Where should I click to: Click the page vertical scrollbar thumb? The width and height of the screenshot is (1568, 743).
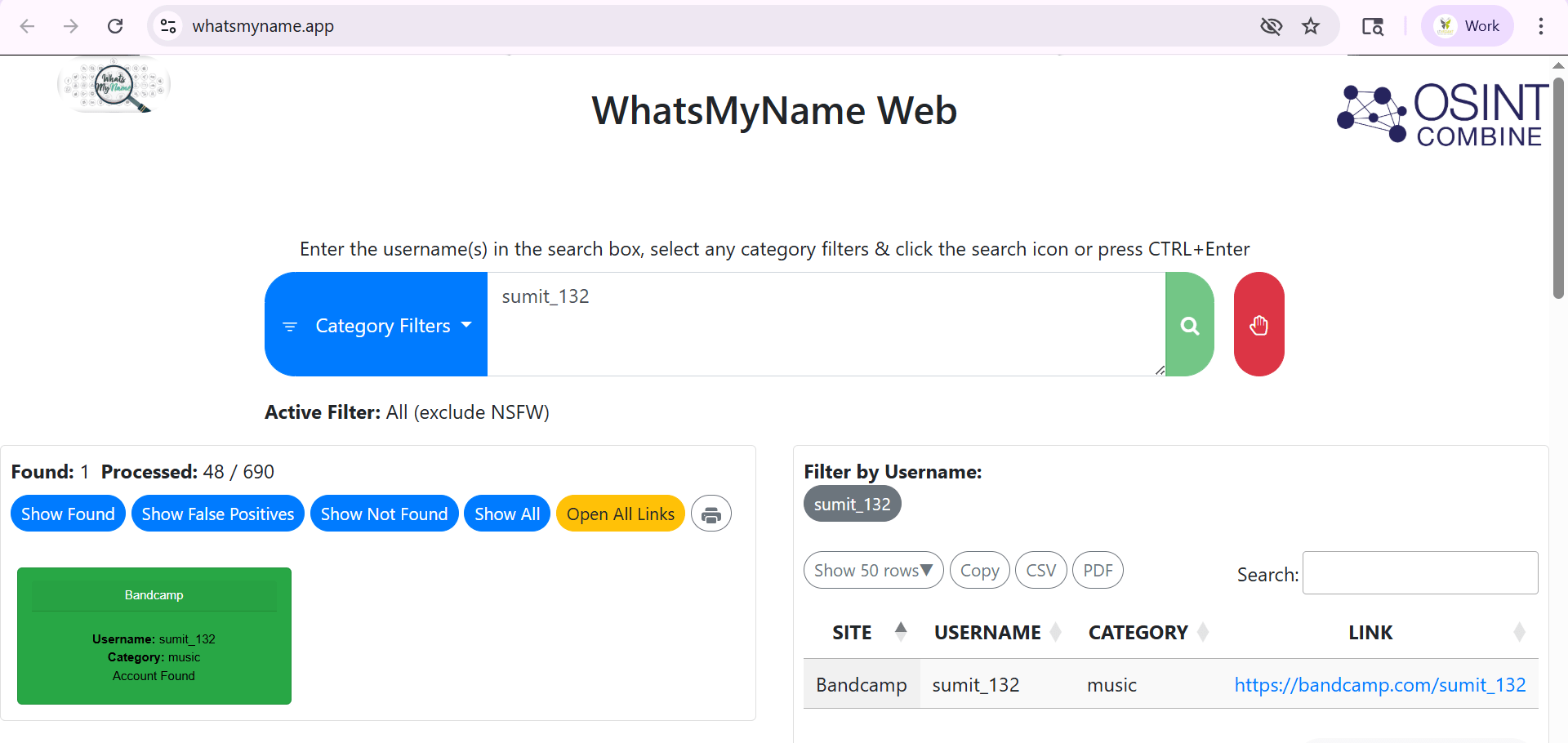[x=1558, y=188]
